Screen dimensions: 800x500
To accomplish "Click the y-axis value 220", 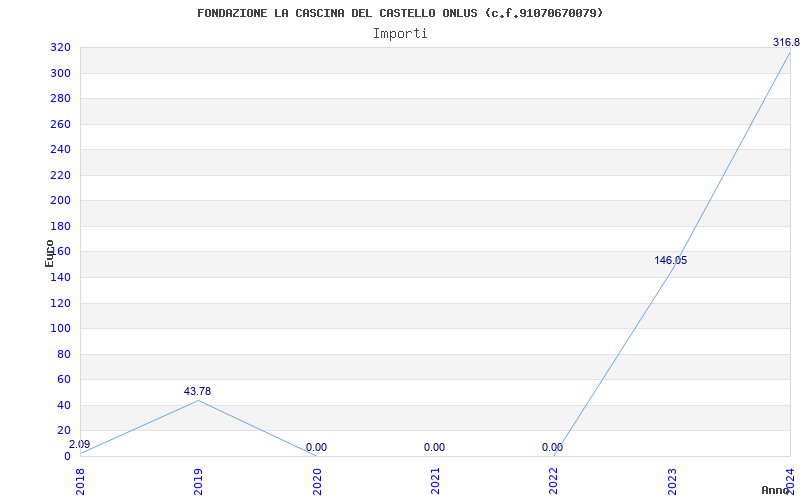I will coord(60,176).
